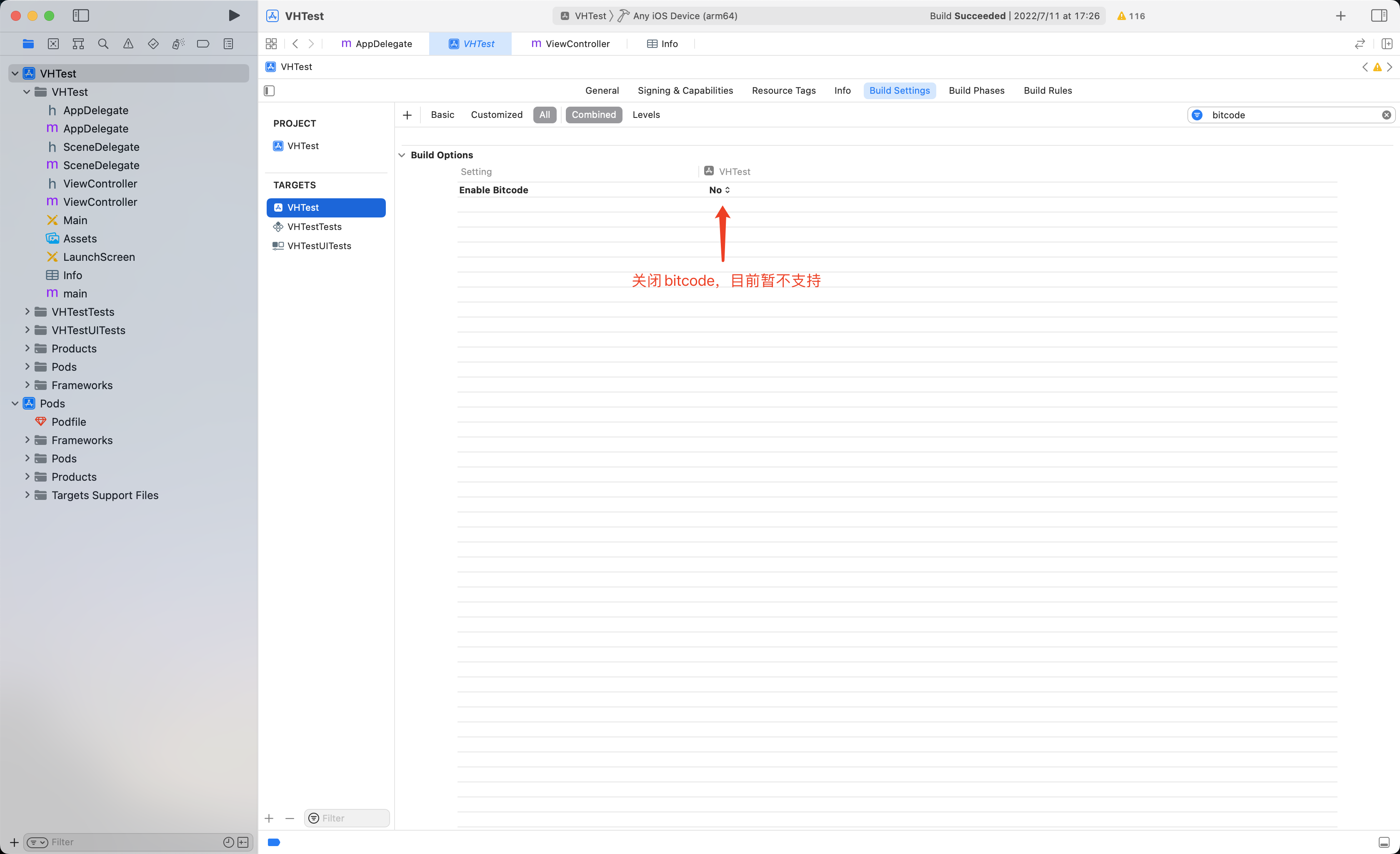The width and height of the screenshot is (1400, 854).
Task: Add an editor on the right
Action: (1387, 44)
